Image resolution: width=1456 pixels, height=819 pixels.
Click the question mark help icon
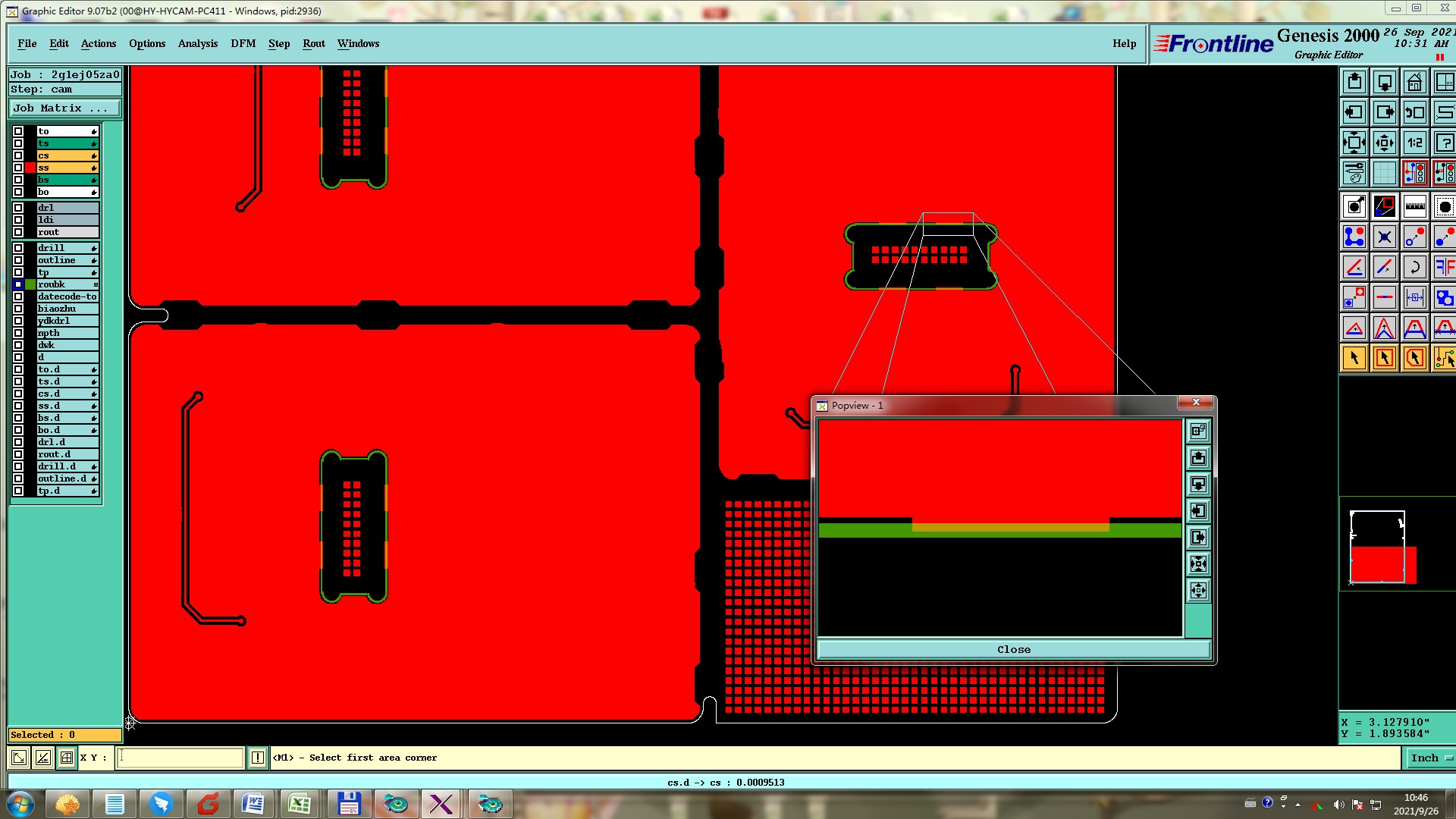point(1444,143)
